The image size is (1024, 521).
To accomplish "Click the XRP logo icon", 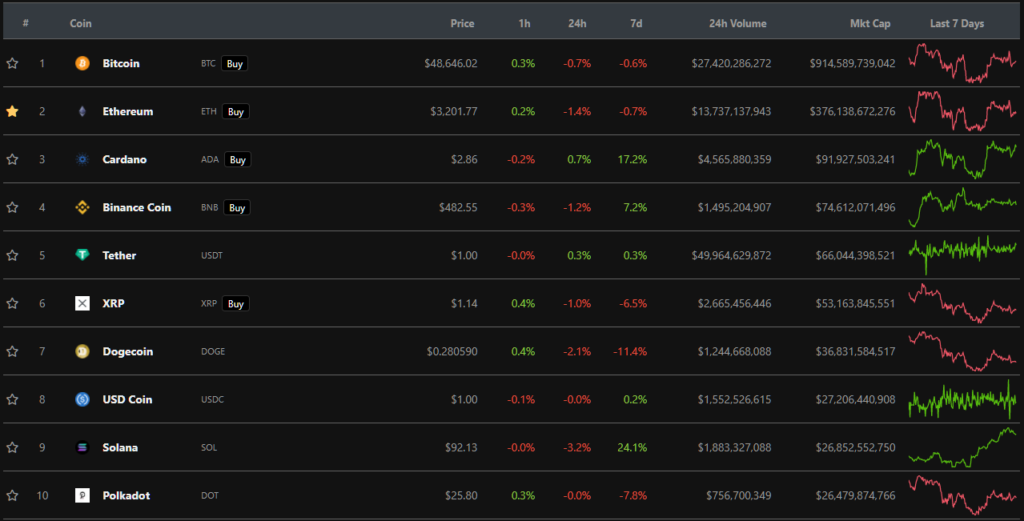I will [x=82, y=303].
